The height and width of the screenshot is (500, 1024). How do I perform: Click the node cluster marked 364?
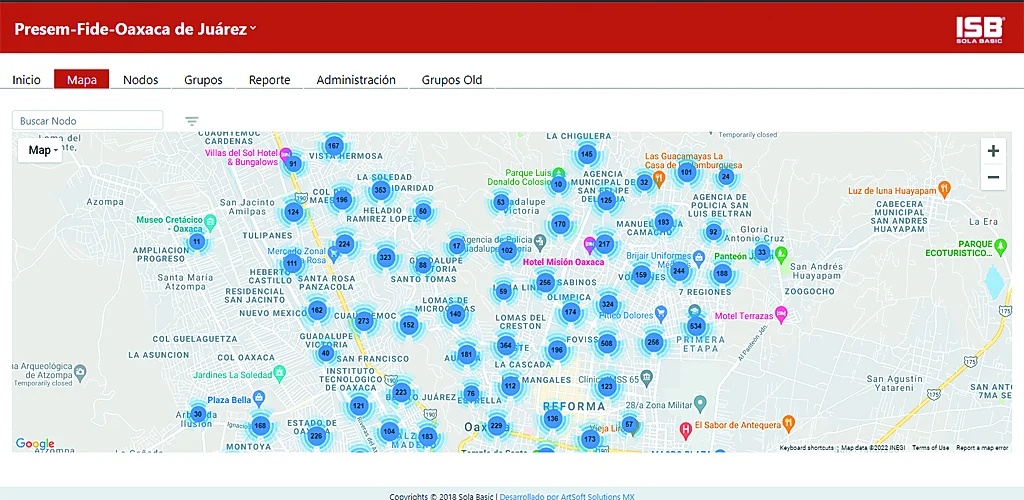point(505,345)
